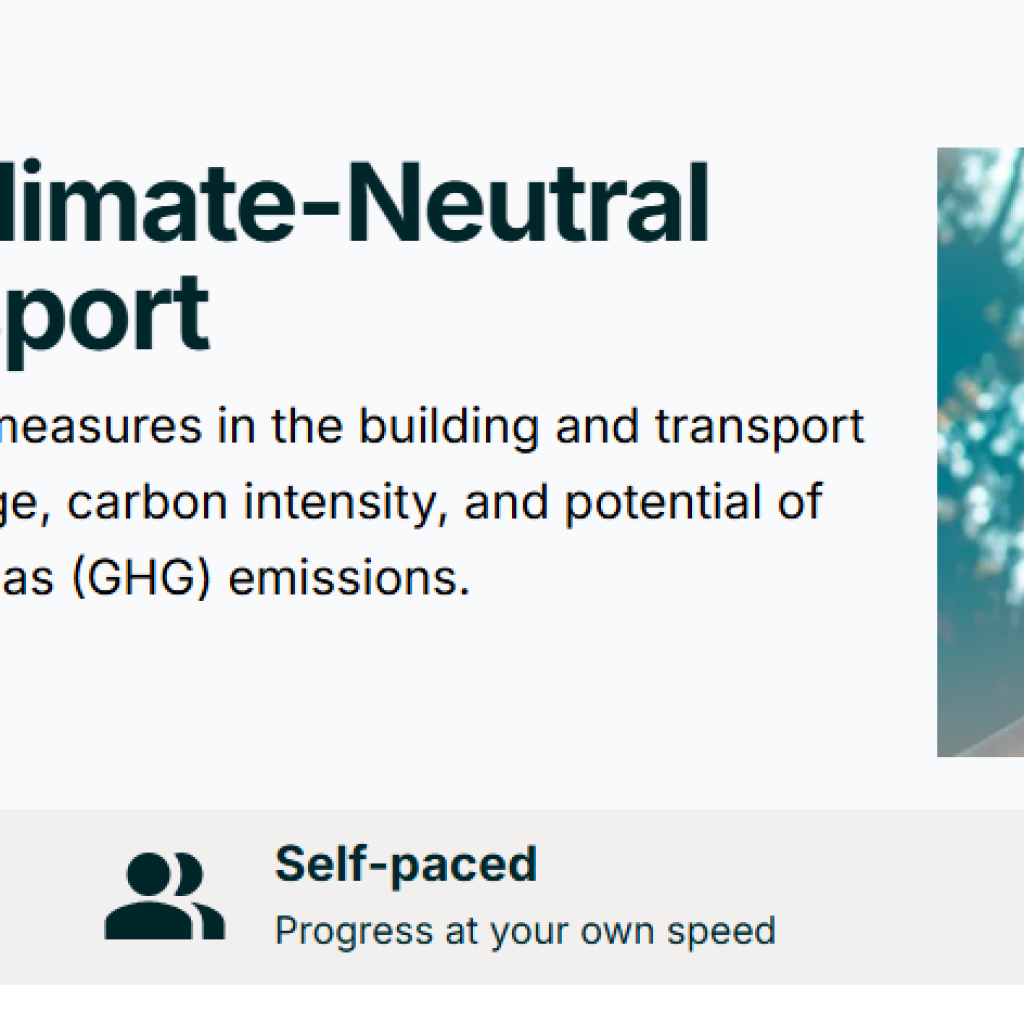Click the self-paced people icon

point(165,896)
